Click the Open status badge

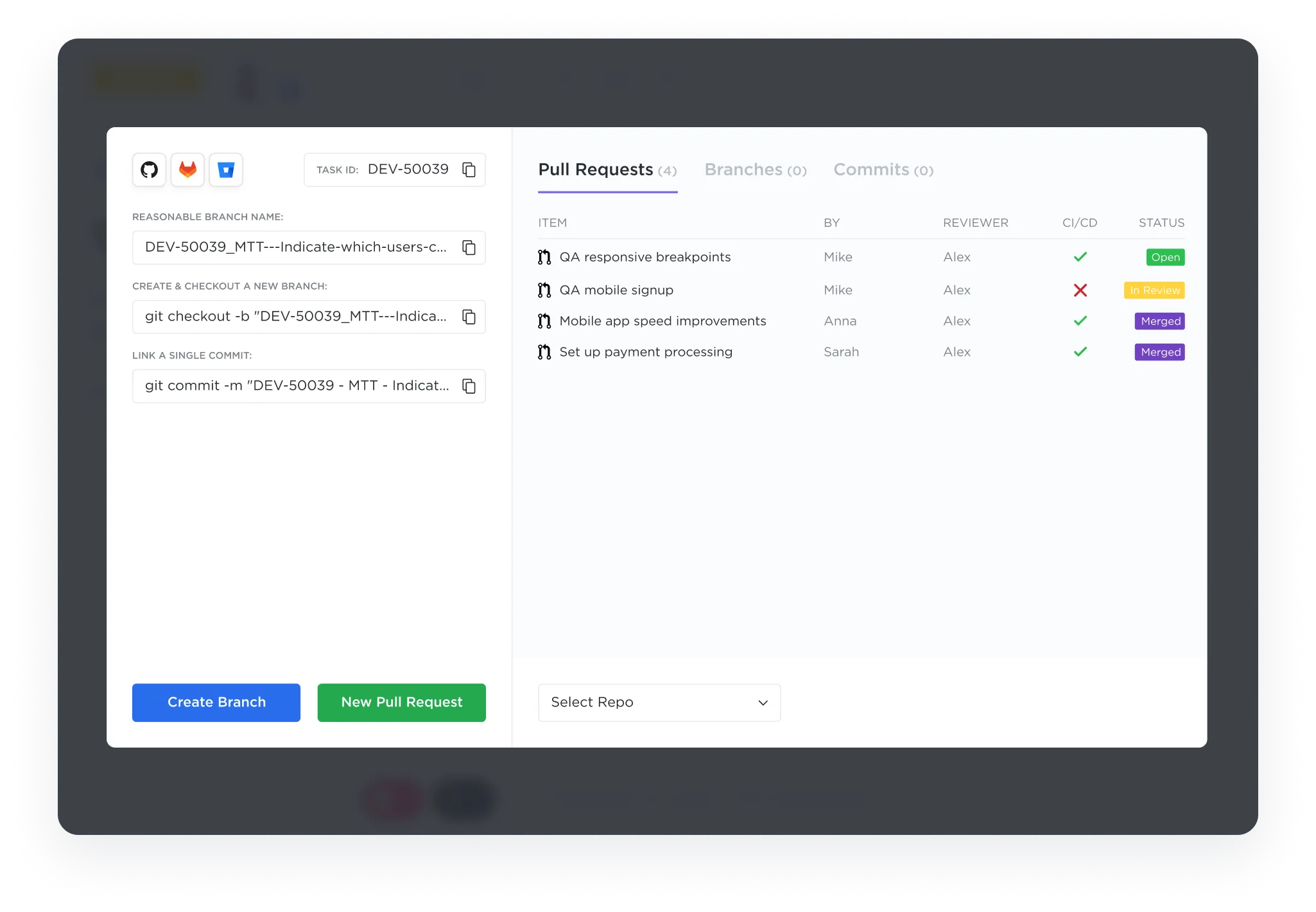[x=1165, y=257]
